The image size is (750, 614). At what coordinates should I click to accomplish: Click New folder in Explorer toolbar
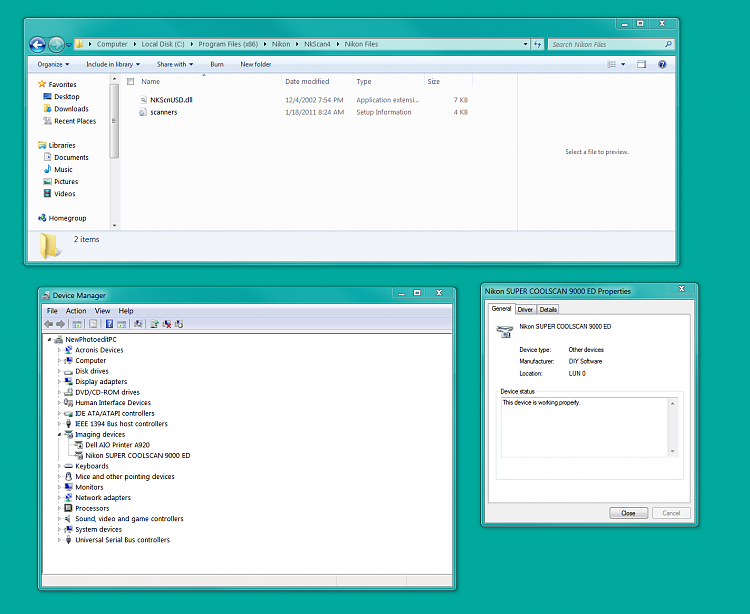pos(256,64)
